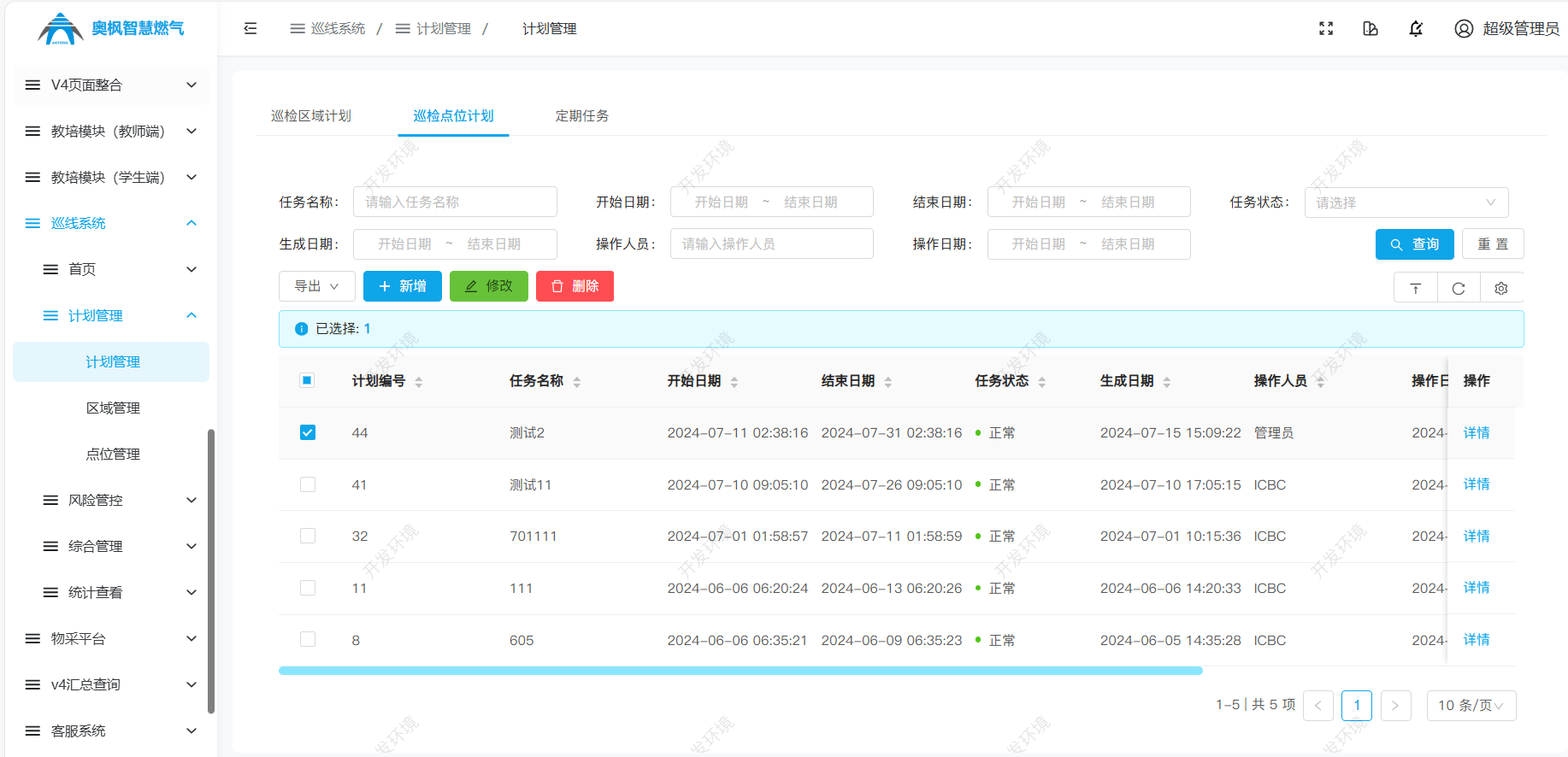The height and width of the screenshot is (757, 1568).
Task: Open notifications bell icon
Action: [1416, 28]
